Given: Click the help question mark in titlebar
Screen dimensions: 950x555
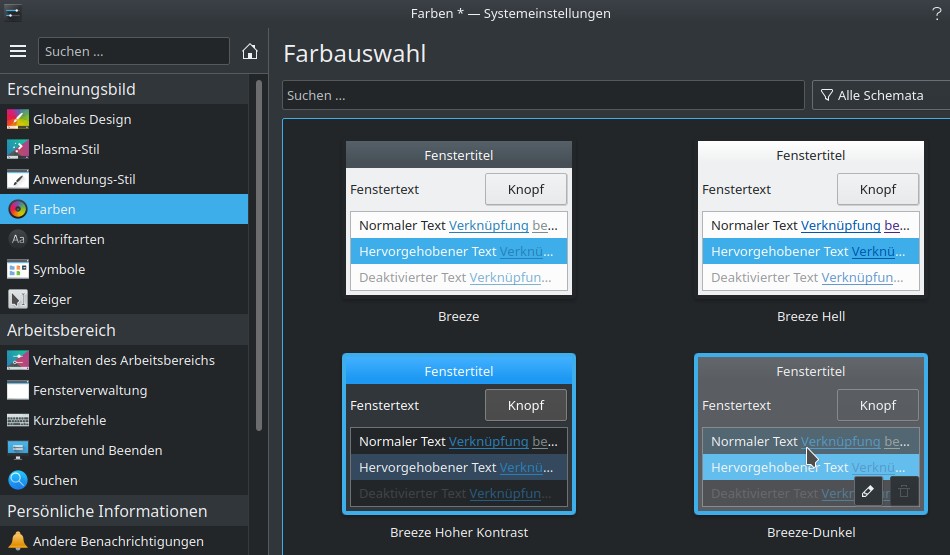Looking at the screenshot, I should pyautogui.click(x=936, y=13).
